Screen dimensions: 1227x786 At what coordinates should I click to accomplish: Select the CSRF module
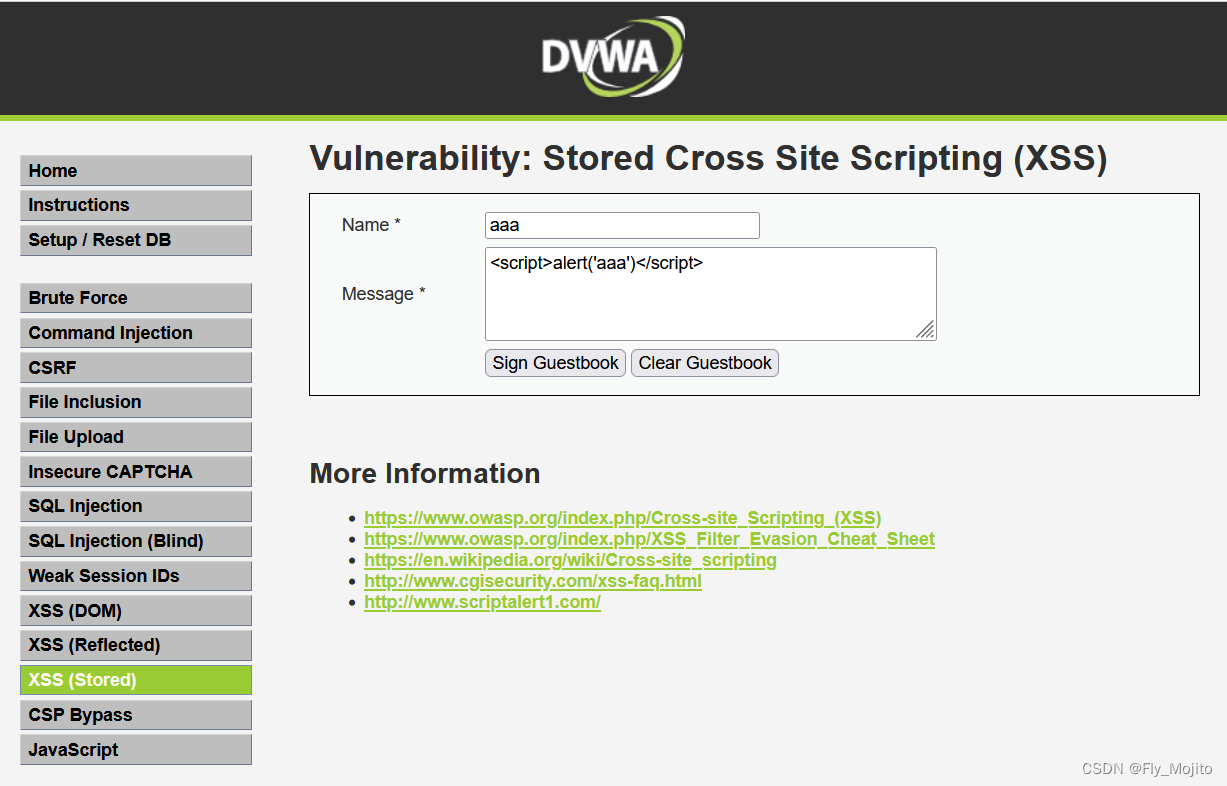point(135,367)
